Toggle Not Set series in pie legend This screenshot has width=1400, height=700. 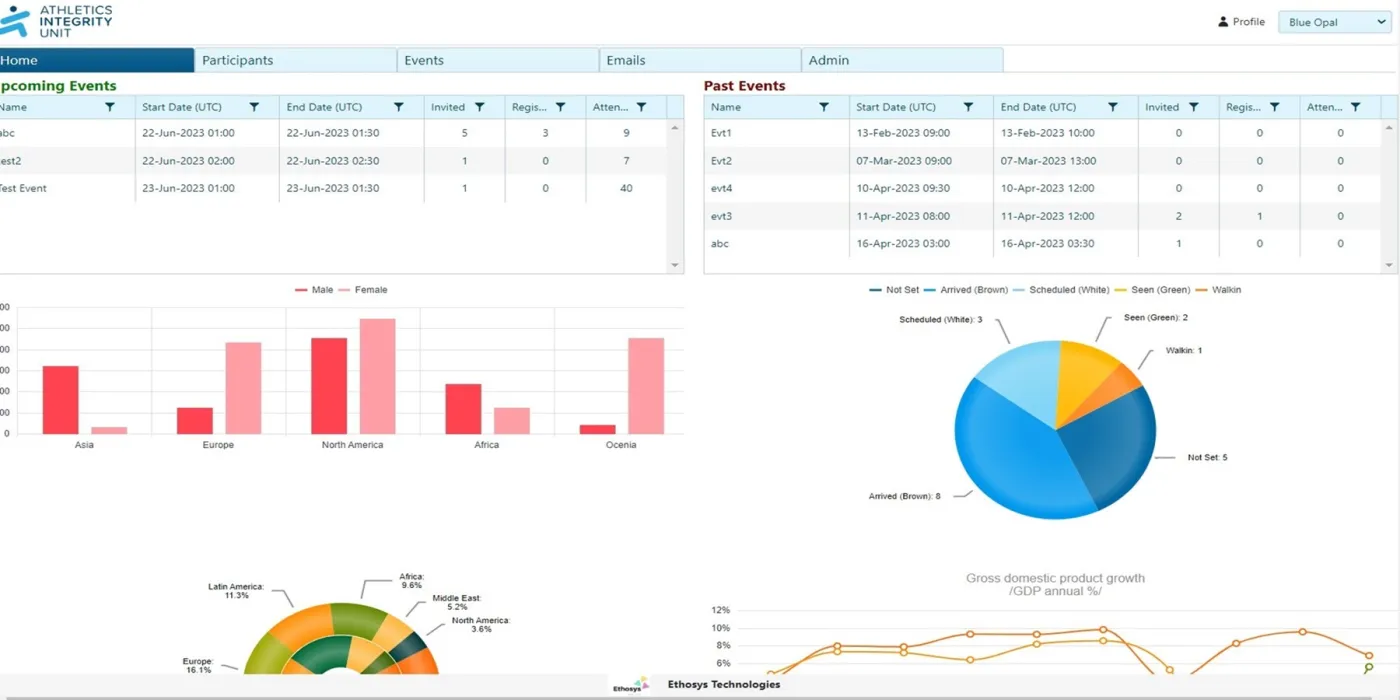894,290
